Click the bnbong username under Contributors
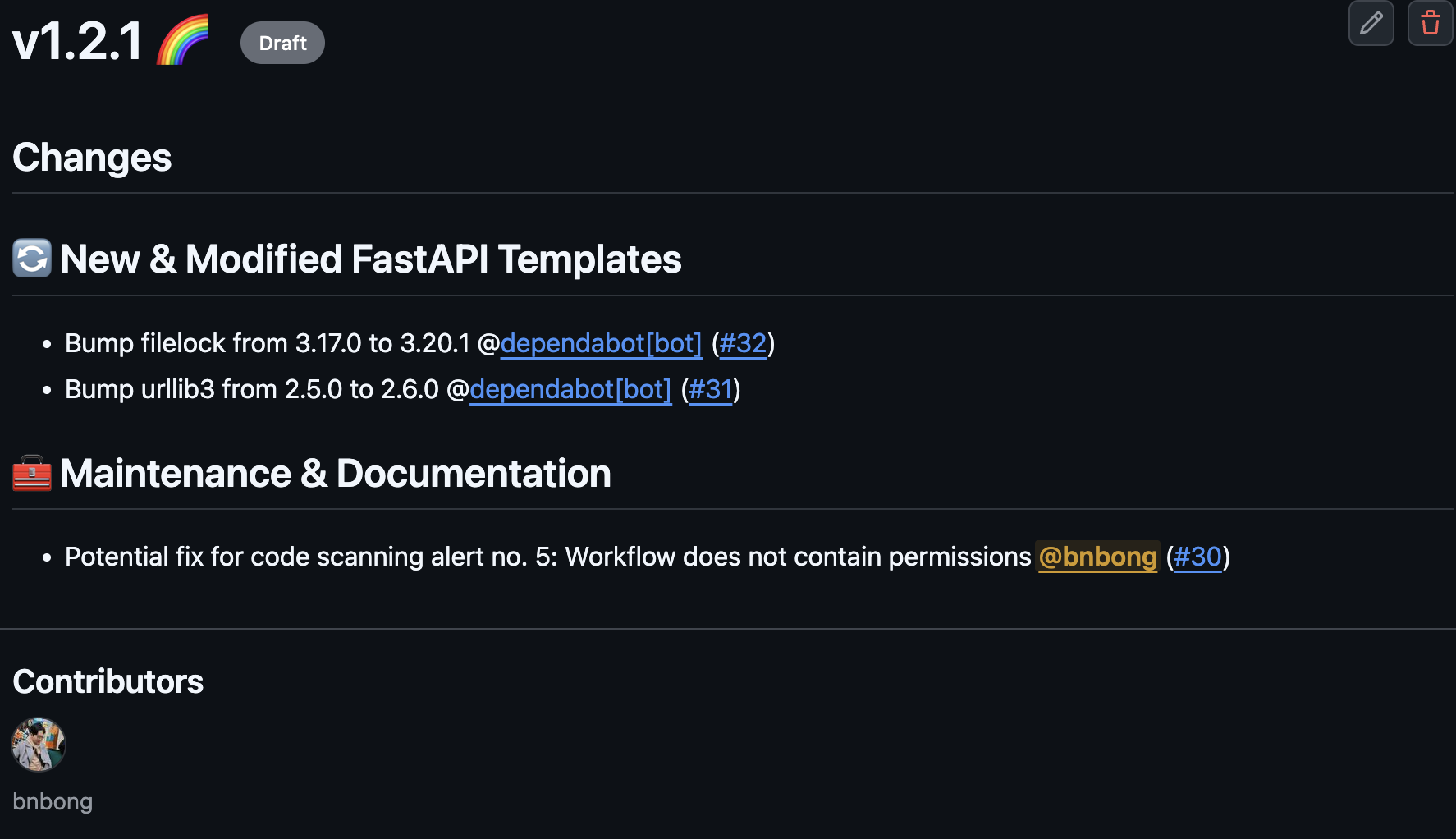 pos(53,801)
